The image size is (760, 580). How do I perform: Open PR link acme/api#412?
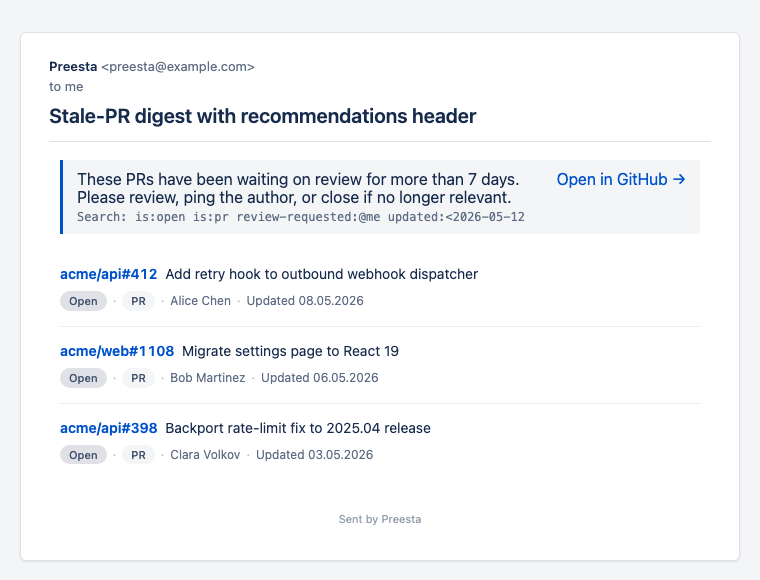click(x=109, y=274)
